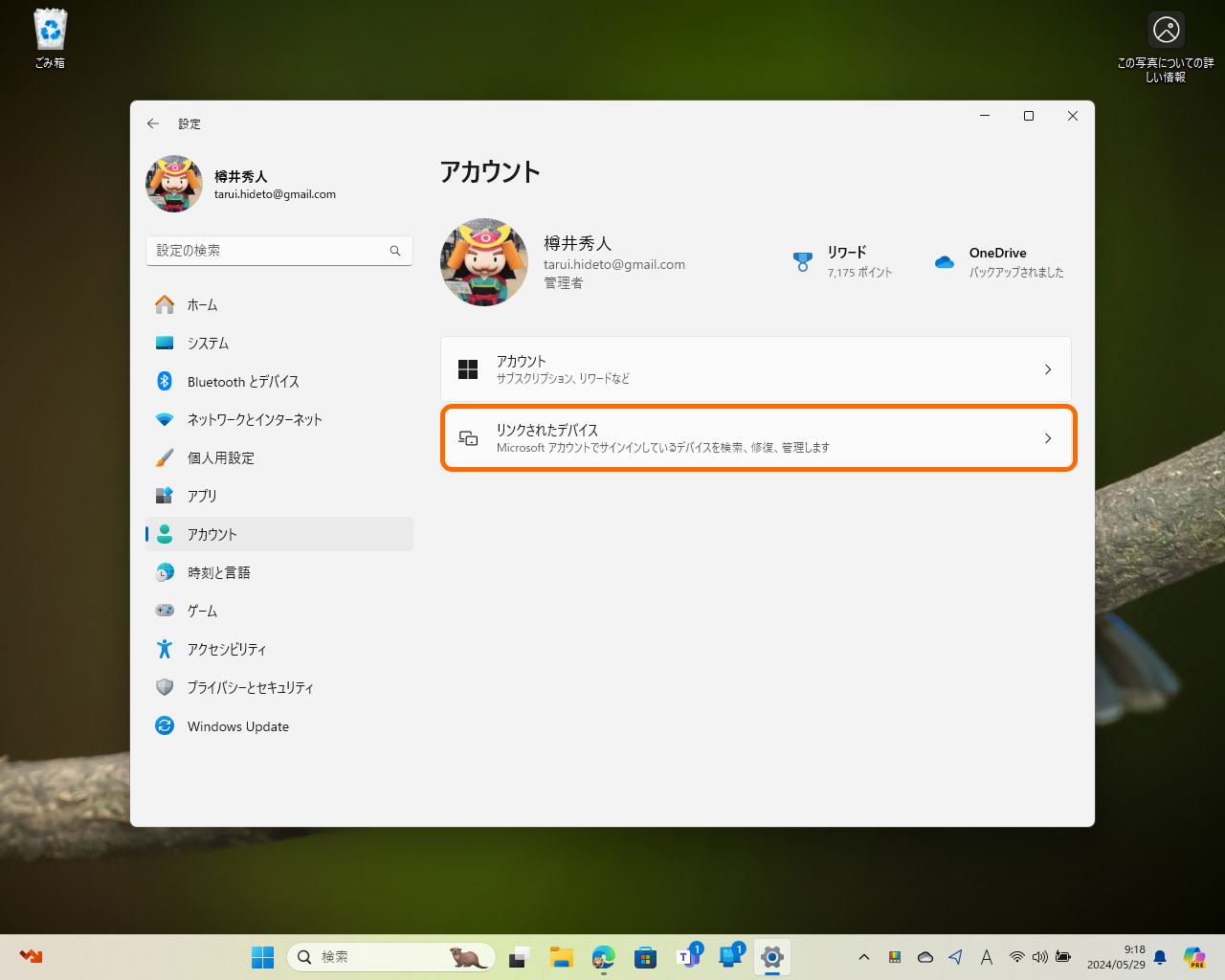
Task: Click the taskbar 検索 search box
Action: [x=390, y=957]
